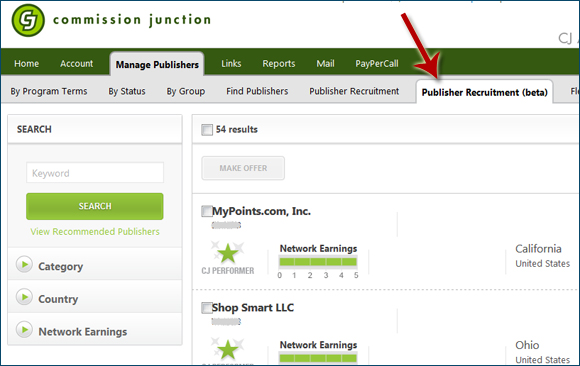The image size is (580, 366).
Task: Go to the Links tab
Action: pyautogui.click(x=231, y=64)
